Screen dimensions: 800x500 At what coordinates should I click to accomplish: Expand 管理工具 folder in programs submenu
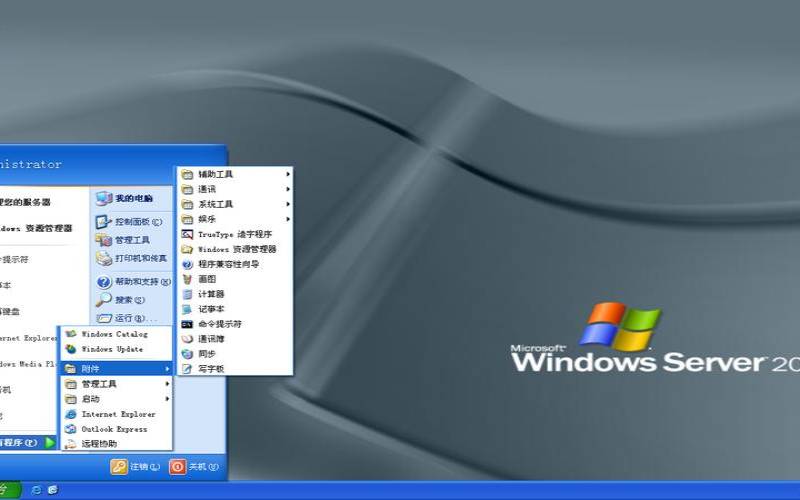coord(116,384)
